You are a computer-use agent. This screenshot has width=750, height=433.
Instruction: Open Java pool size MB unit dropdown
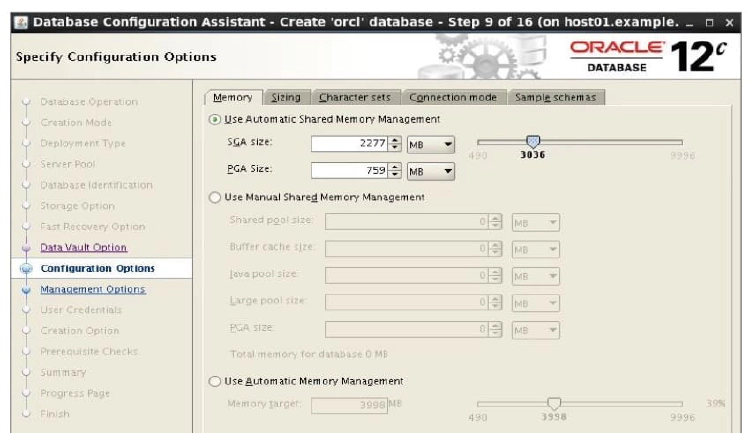pos(535,276)
